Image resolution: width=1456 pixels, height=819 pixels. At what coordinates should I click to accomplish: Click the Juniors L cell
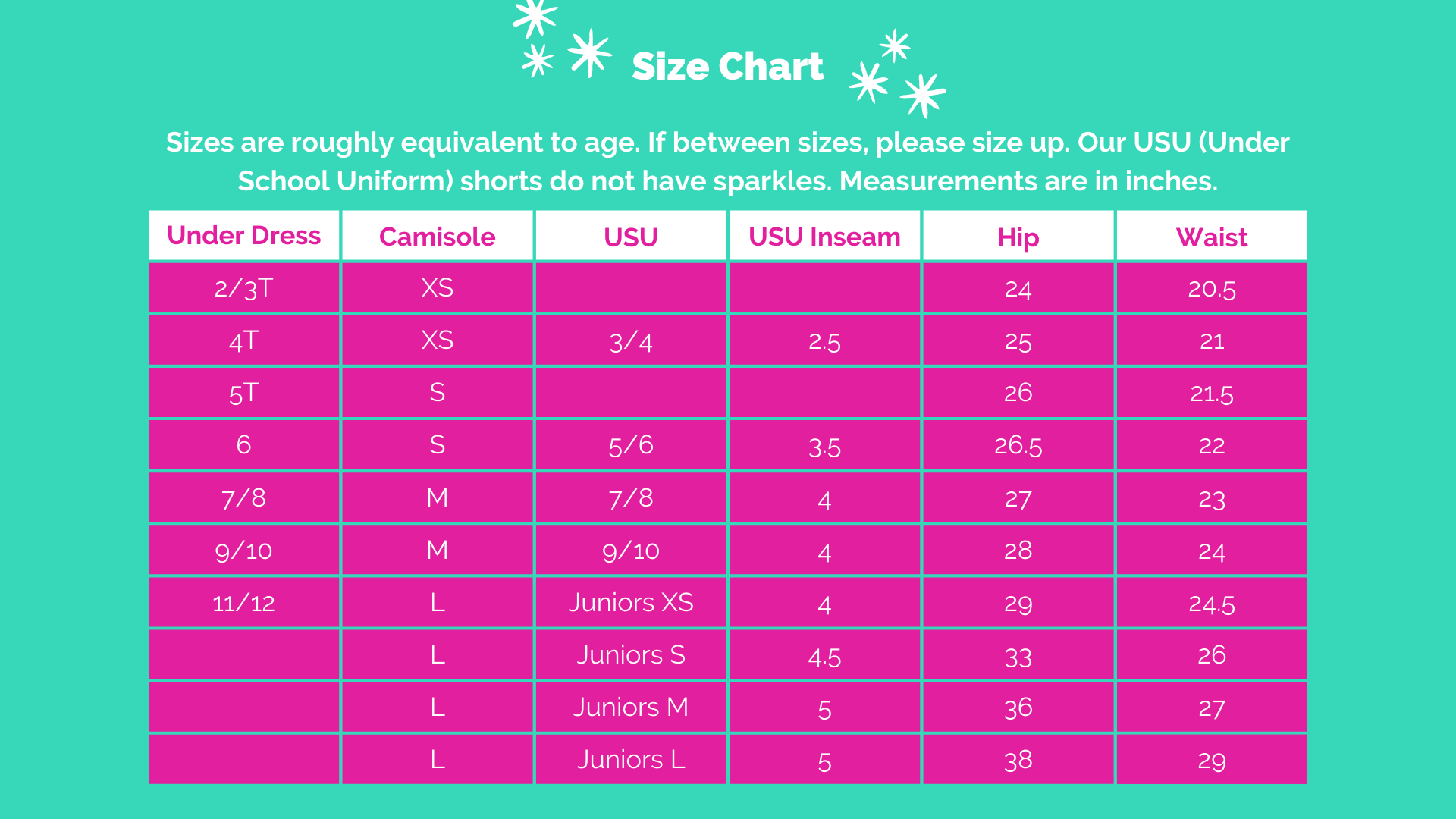(x=630, y=760)
